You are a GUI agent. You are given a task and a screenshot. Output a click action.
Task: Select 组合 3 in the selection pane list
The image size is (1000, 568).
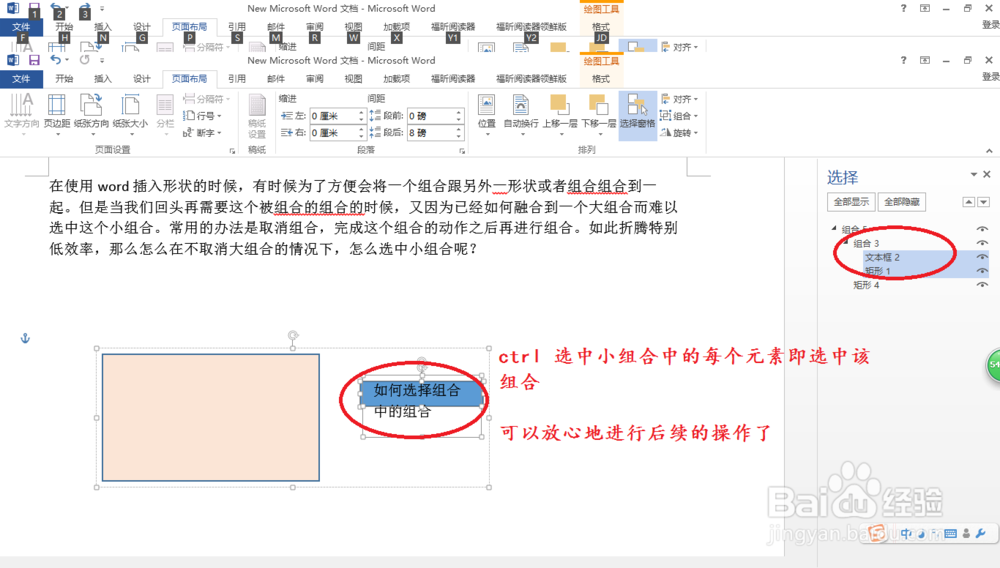coord(867,243)
